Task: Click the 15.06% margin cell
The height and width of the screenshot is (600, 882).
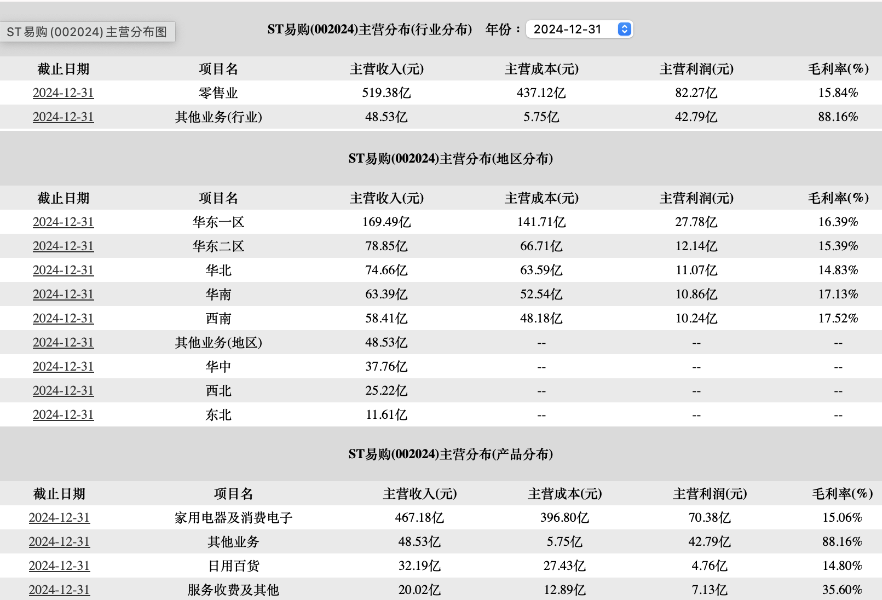Action: (842, 518)
